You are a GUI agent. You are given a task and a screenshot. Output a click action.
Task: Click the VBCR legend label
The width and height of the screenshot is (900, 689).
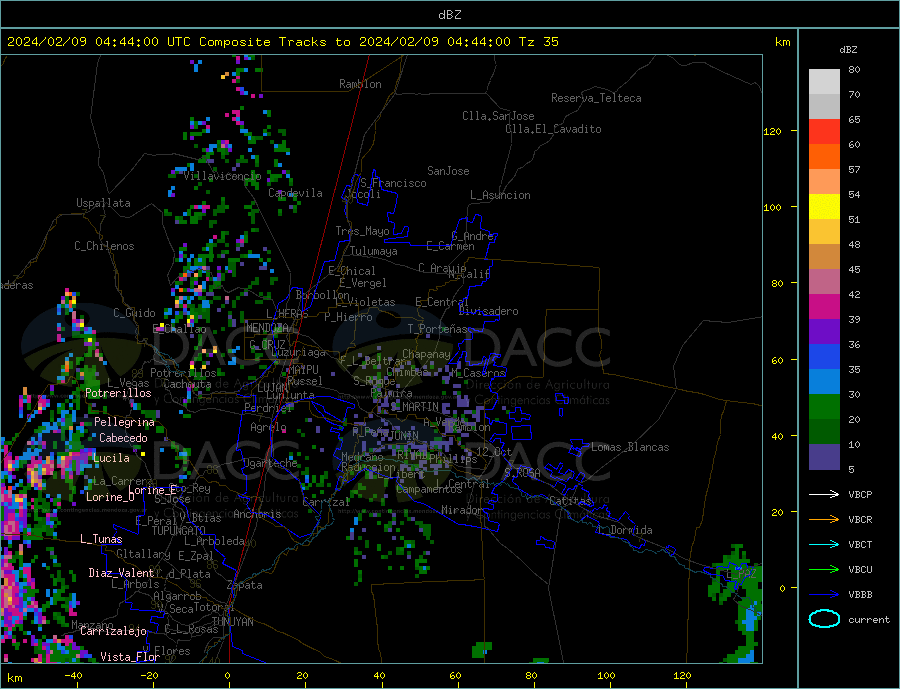860,520
